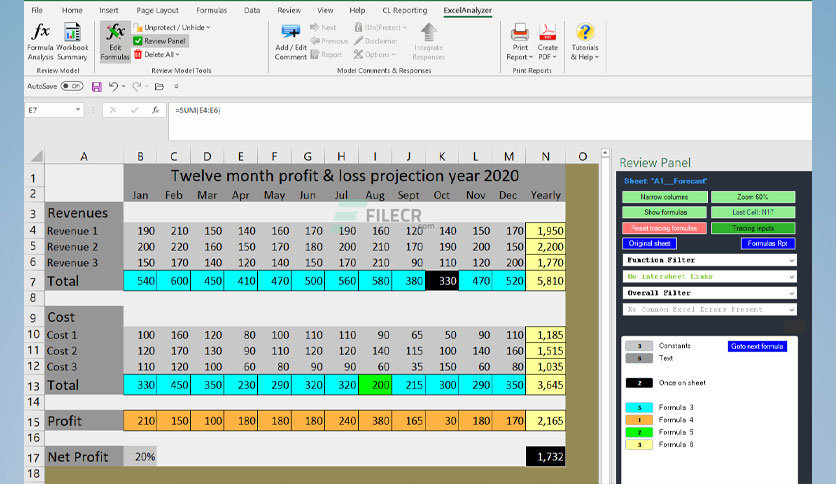
Task: Select the black cell with 330
Action: (442, 281)
